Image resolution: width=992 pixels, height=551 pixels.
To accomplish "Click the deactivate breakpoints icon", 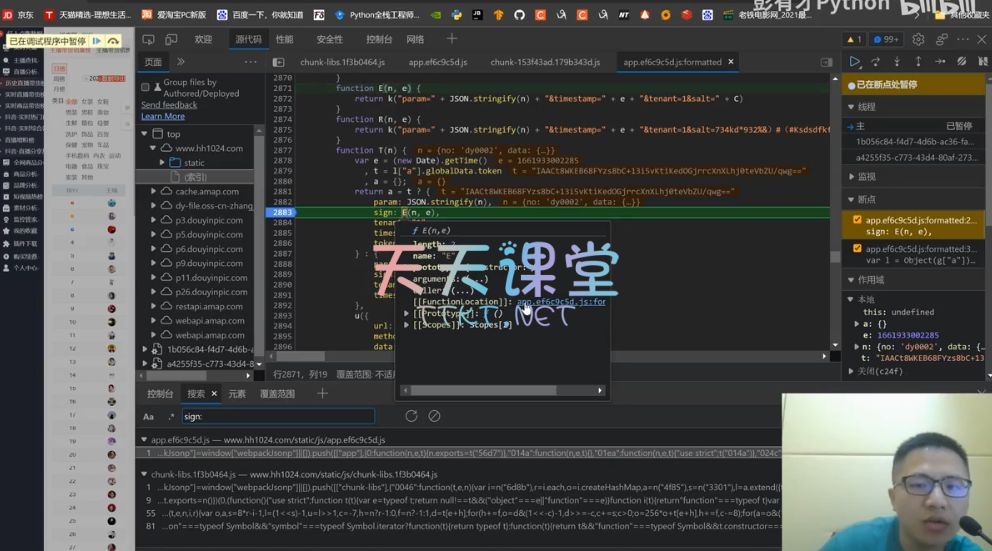I will [961, 62].
